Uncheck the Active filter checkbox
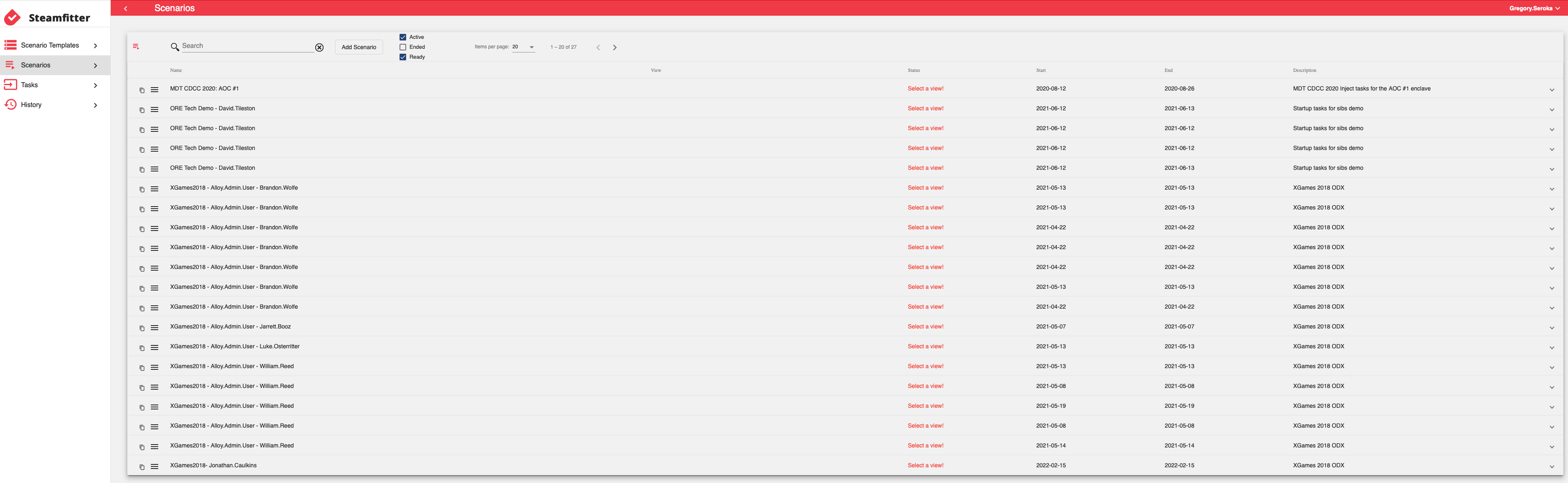 tap(402, 37)
